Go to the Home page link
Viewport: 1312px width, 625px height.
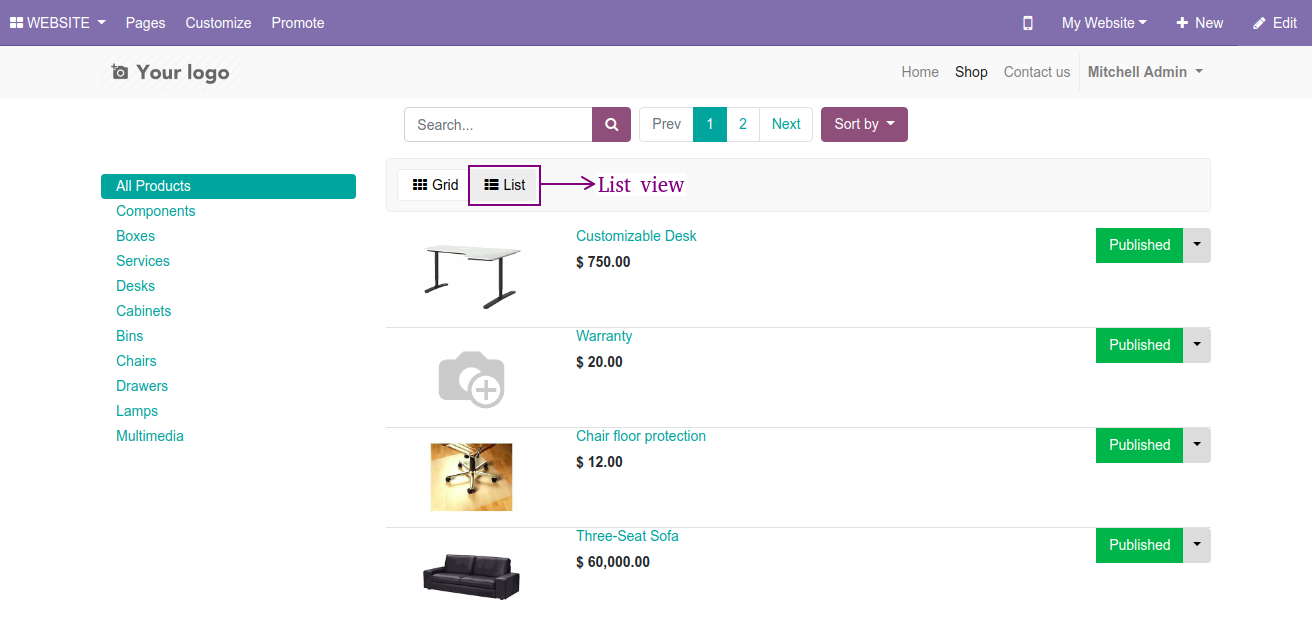point(920,72)
